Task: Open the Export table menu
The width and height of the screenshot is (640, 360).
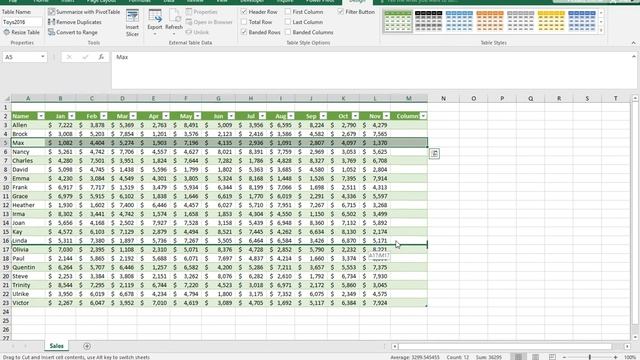Action: click(155, 23)
